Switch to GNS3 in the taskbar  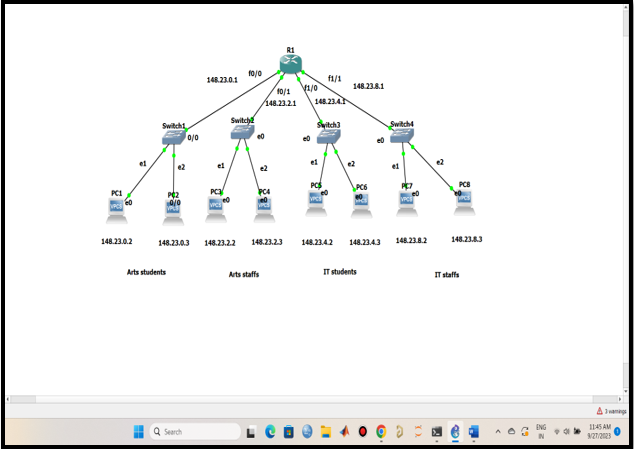pyautogui.click(x=455, y=432)
